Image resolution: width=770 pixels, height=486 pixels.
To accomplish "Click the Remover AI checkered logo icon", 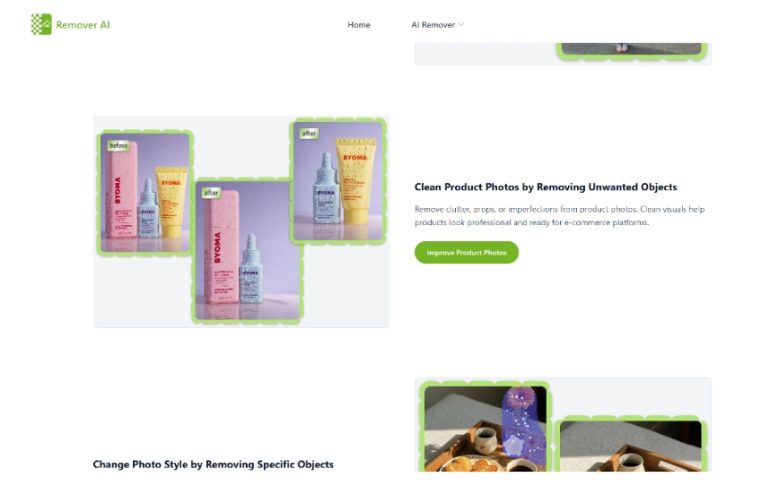I will coord(41,25).
